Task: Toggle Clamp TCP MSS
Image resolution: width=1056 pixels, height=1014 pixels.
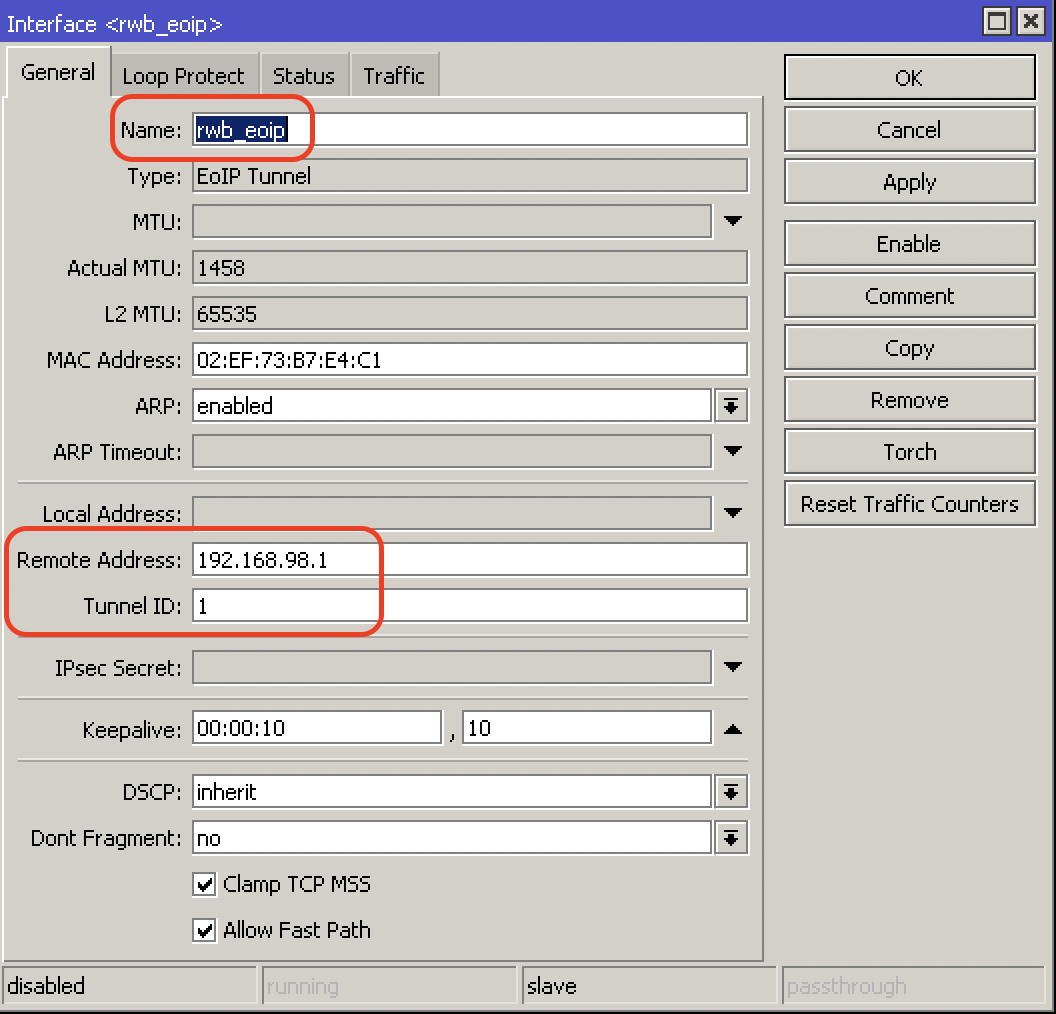Action: click(x=204, y=884)
